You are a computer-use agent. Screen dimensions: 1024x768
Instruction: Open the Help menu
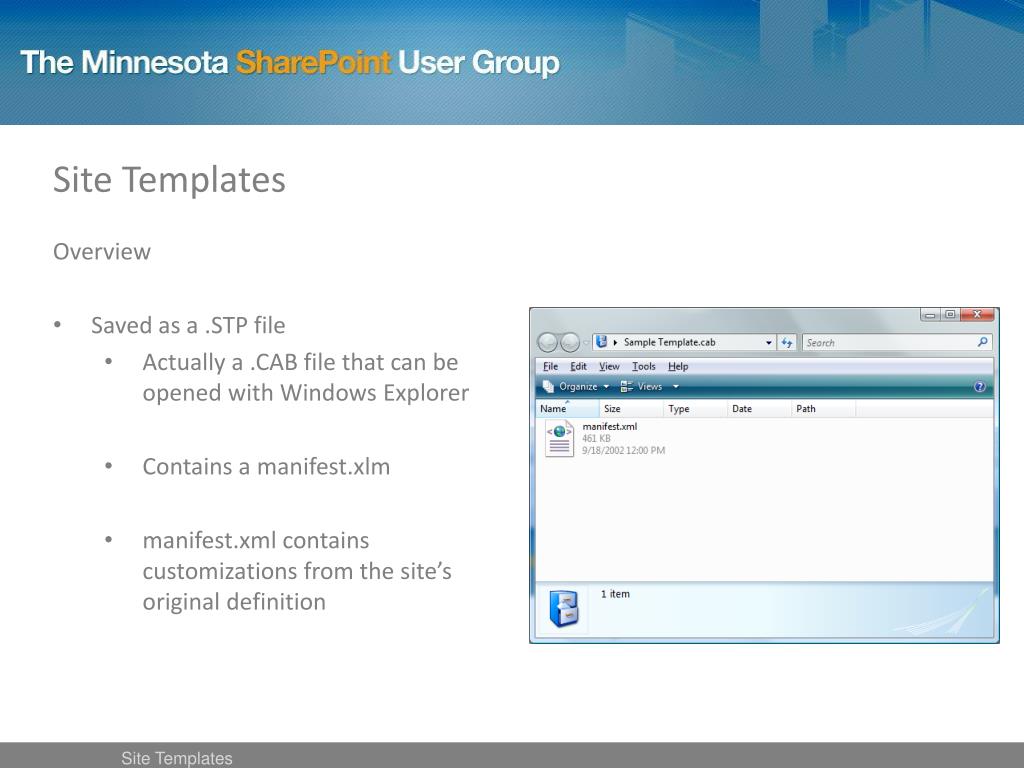(678, 366)
